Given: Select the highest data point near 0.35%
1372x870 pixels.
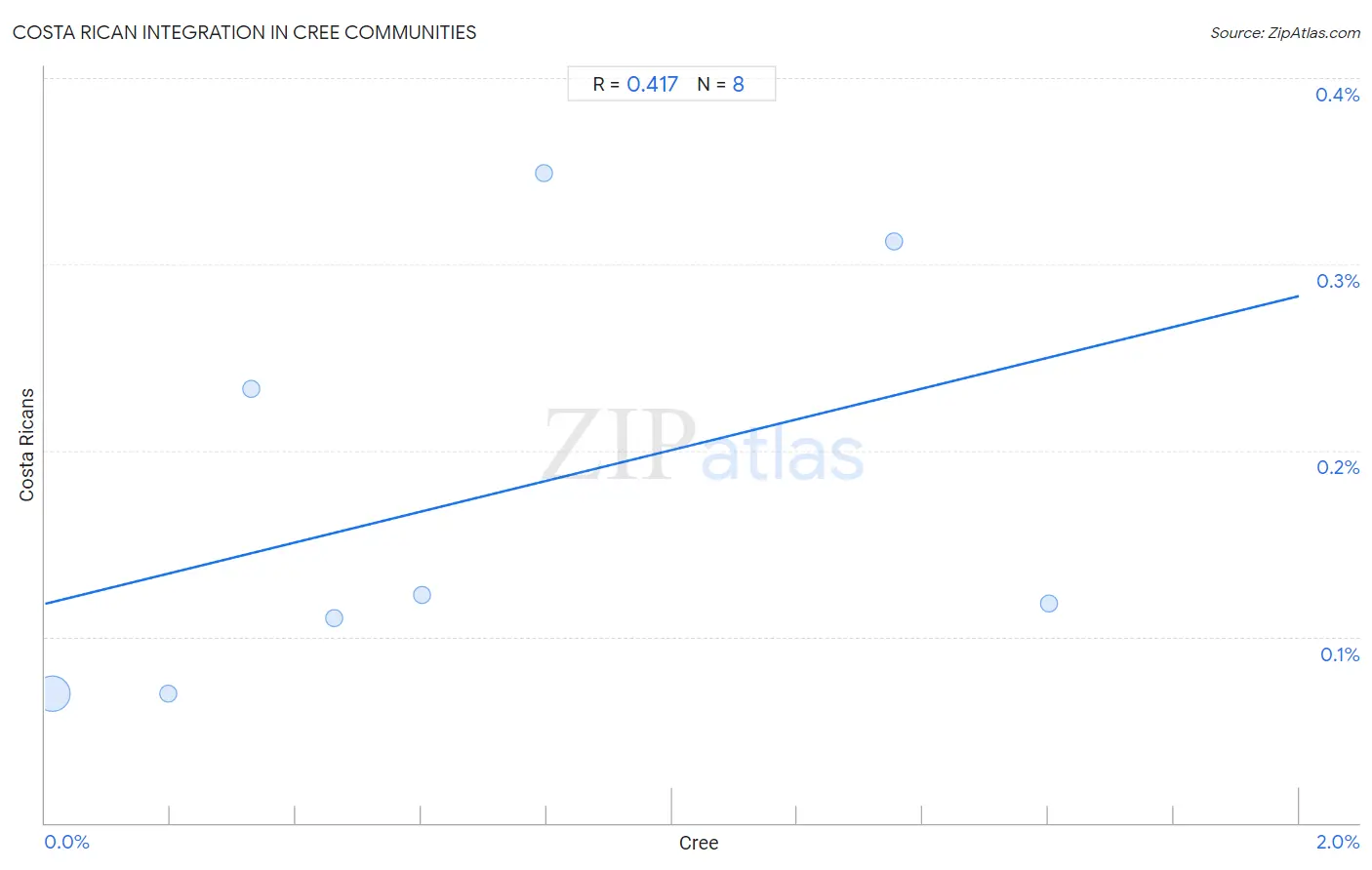Looking at the screenshot, I should (544, 173).
